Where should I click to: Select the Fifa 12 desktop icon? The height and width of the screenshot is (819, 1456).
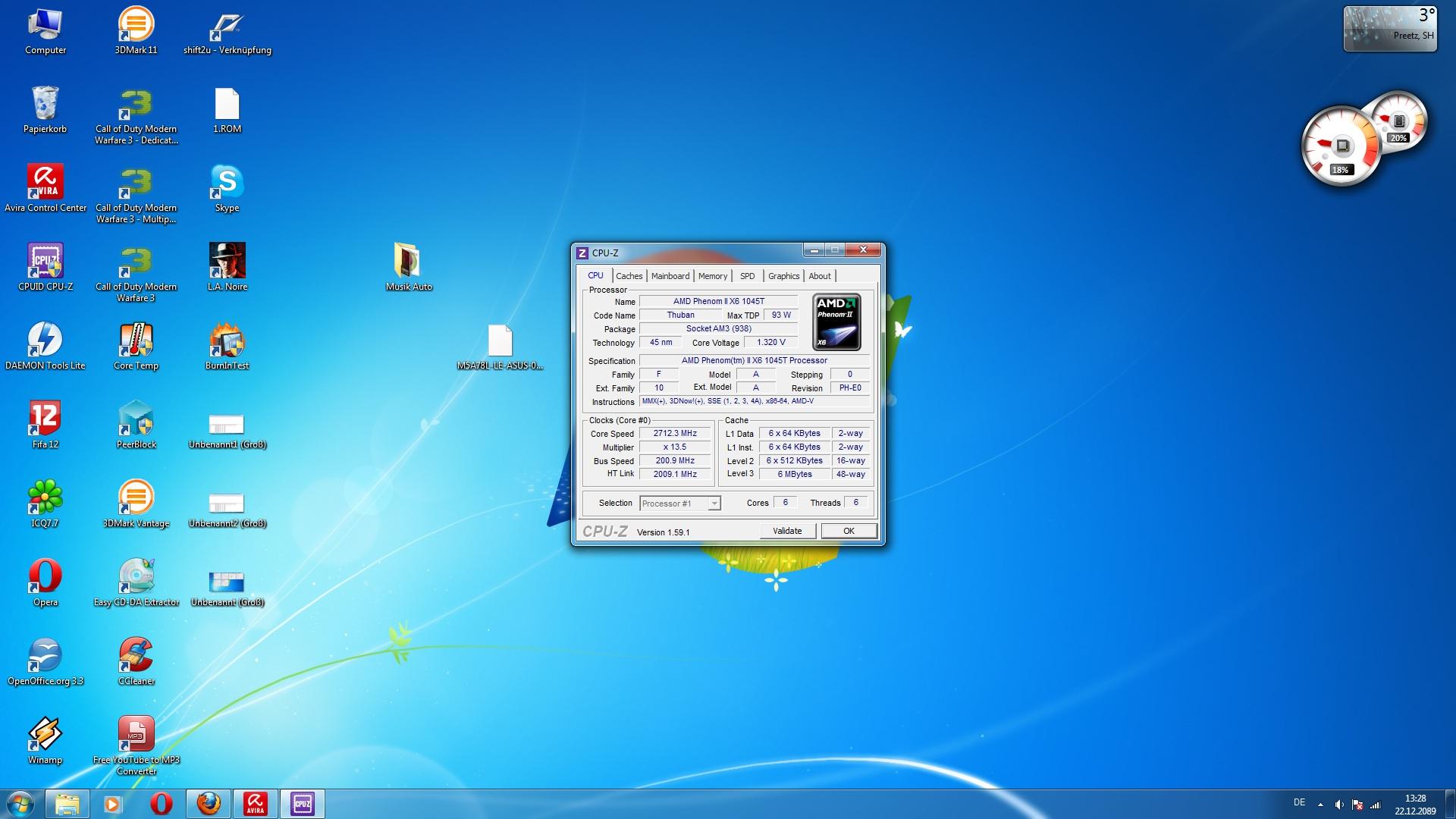pos(45,425)
